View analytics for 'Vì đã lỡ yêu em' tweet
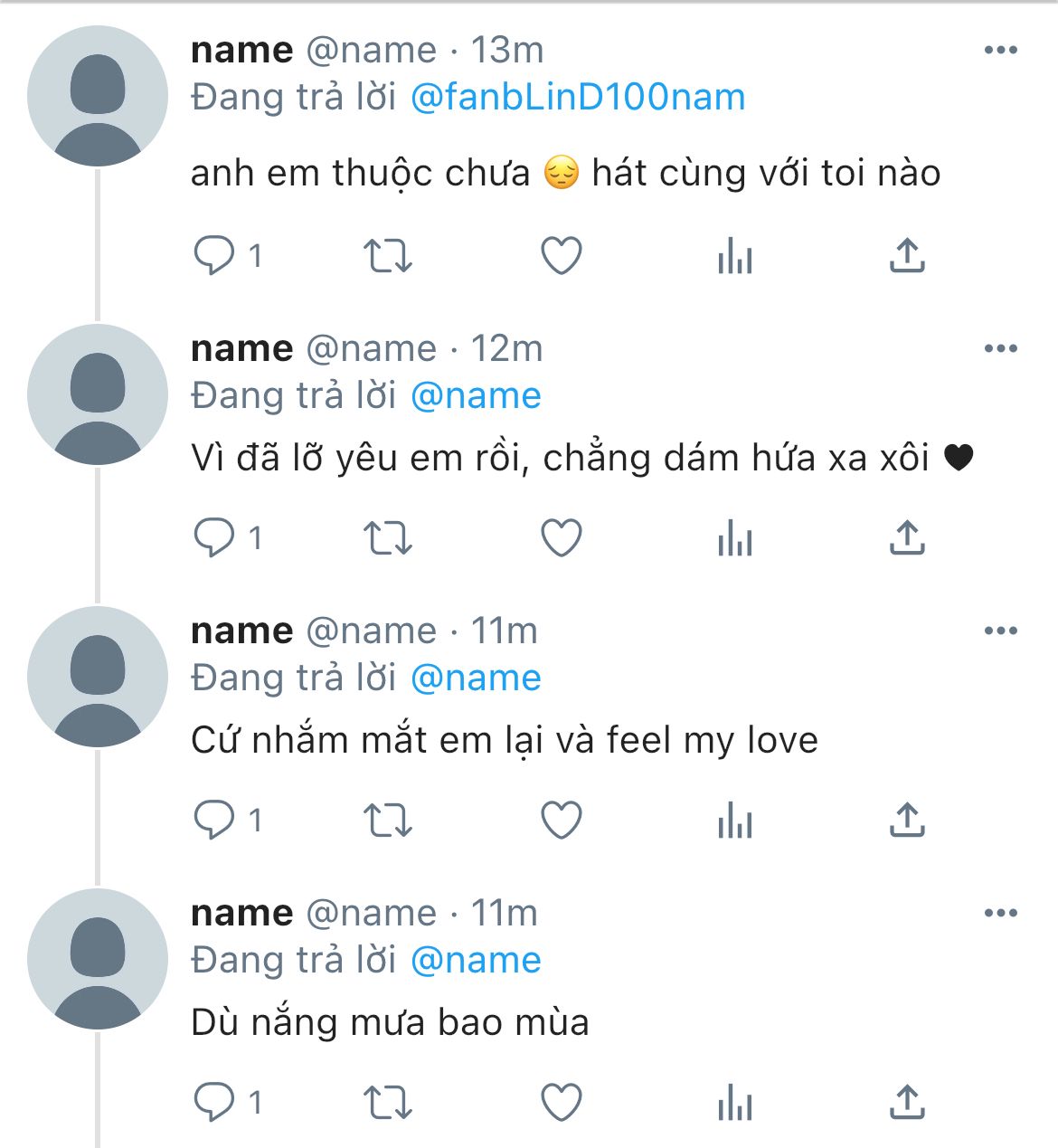The width and height of the screenshot is (1058, 1148). pos(734,538)
